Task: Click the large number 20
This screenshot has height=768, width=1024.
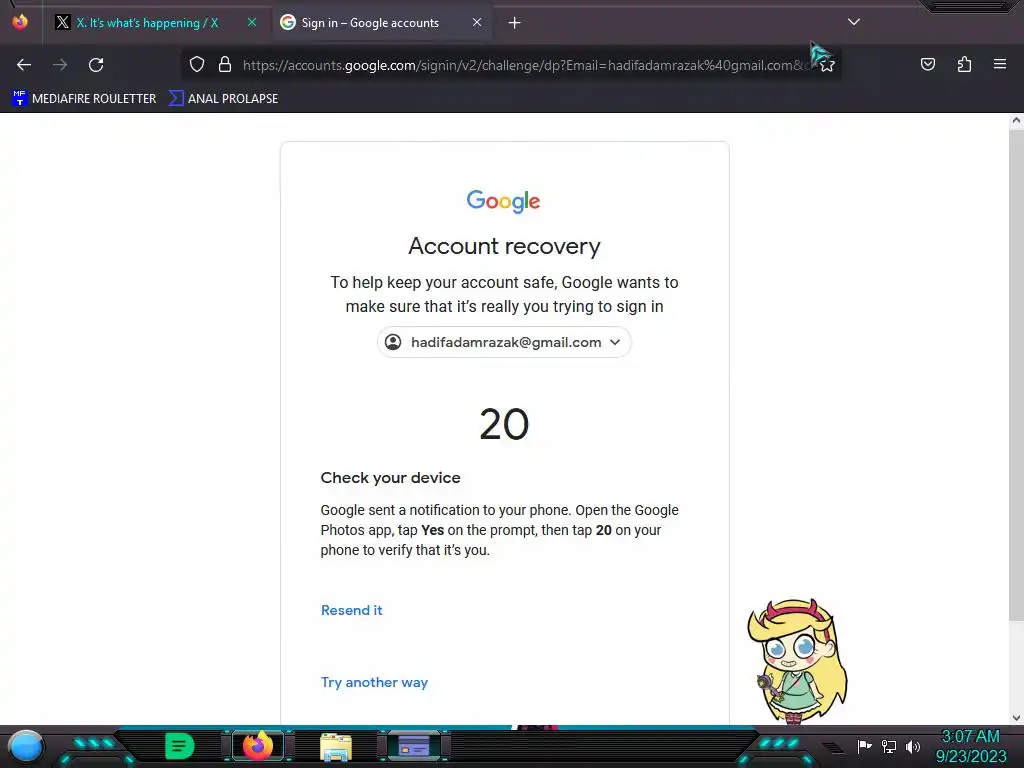Action: click(504, 424)
